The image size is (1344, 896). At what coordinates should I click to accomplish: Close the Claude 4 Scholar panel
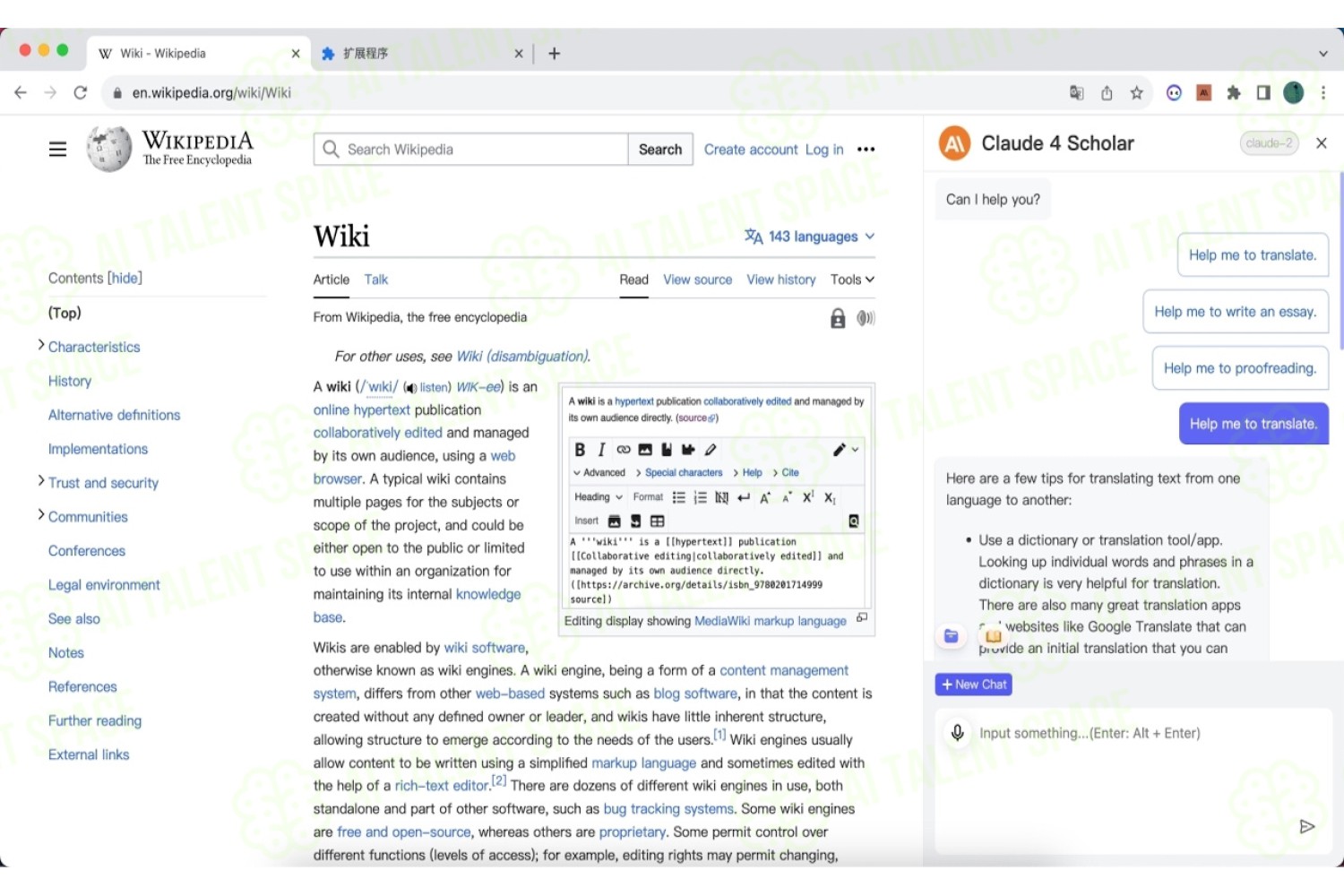pos(1321,143)
